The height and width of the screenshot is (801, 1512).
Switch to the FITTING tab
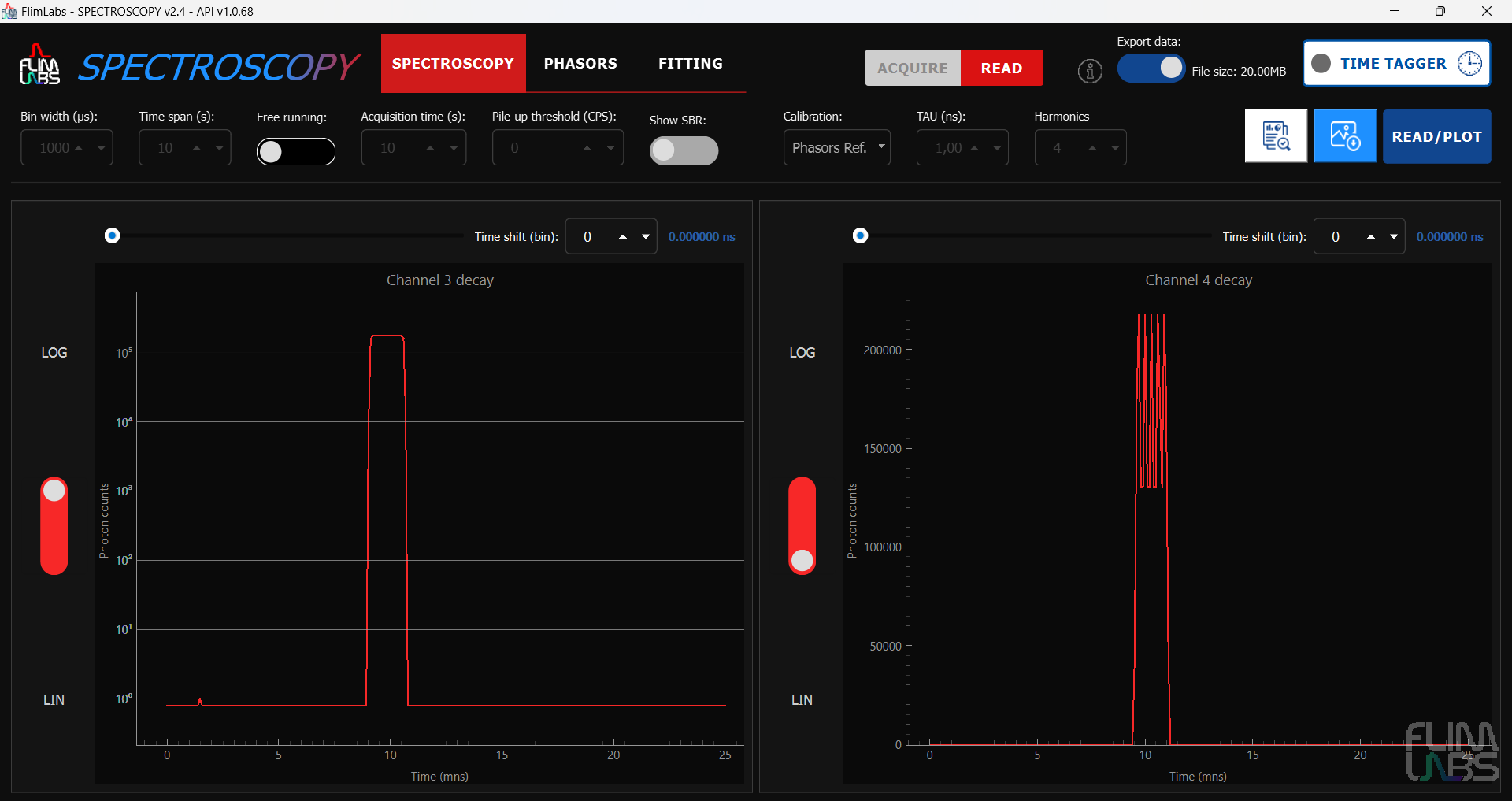691,63
